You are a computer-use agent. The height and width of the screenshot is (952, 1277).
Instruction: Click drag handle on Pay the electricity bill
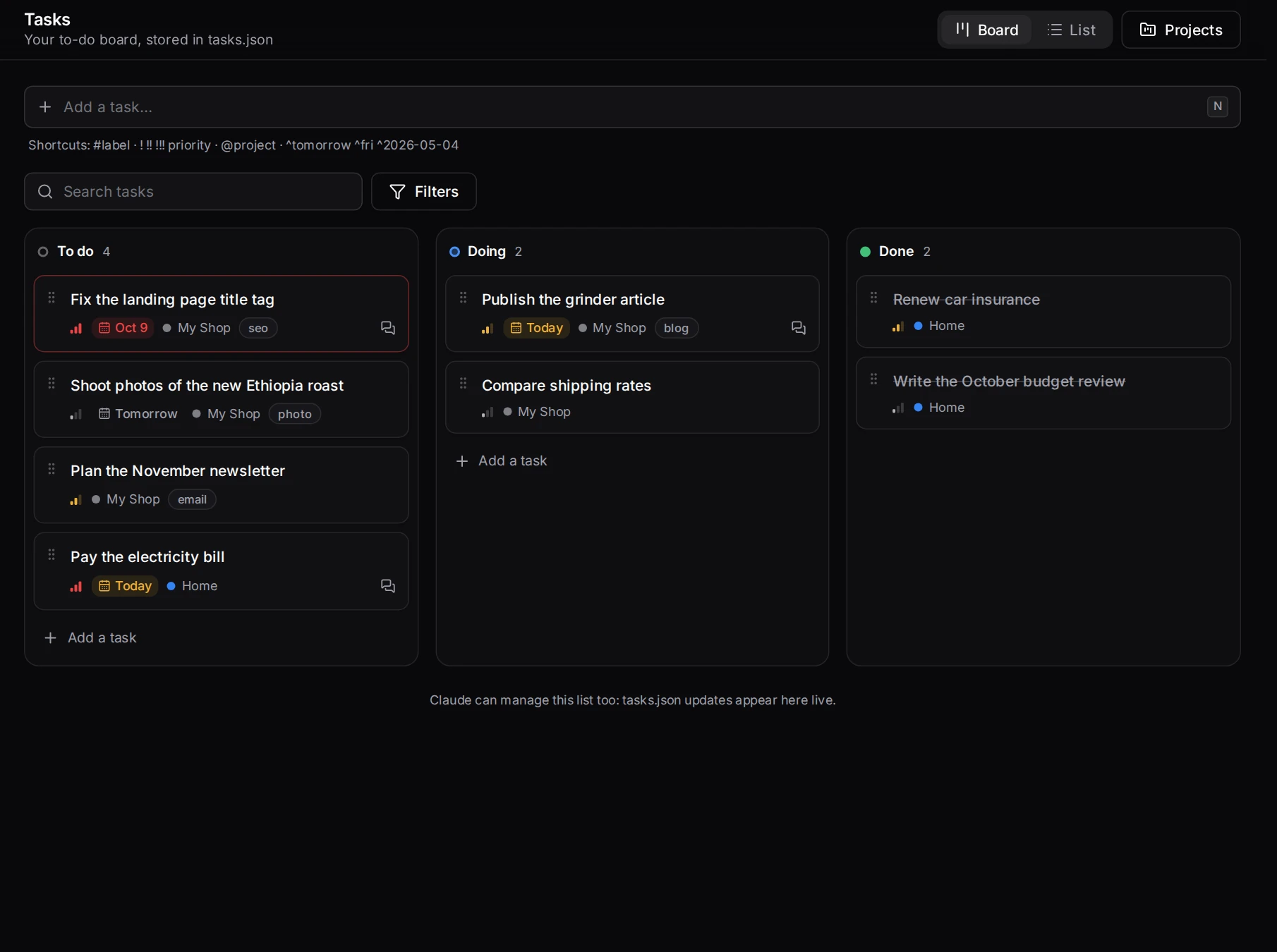[52, 555]
